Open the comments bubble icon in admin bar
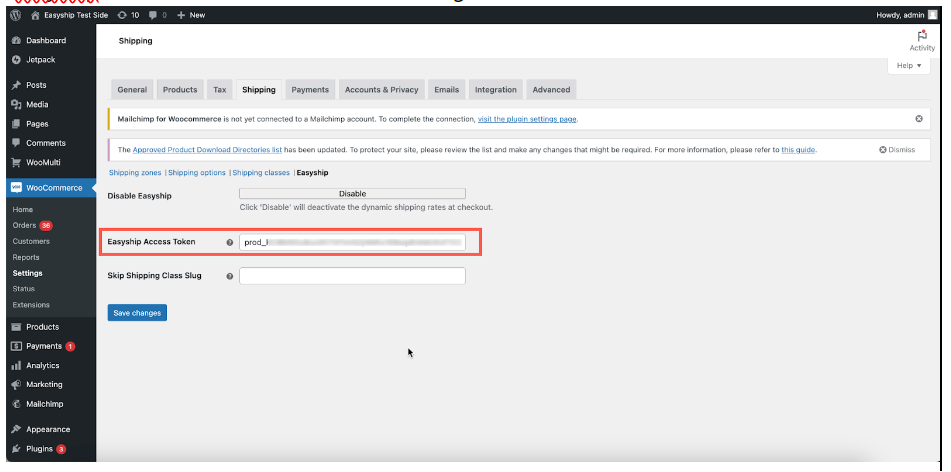 (153, 15)
